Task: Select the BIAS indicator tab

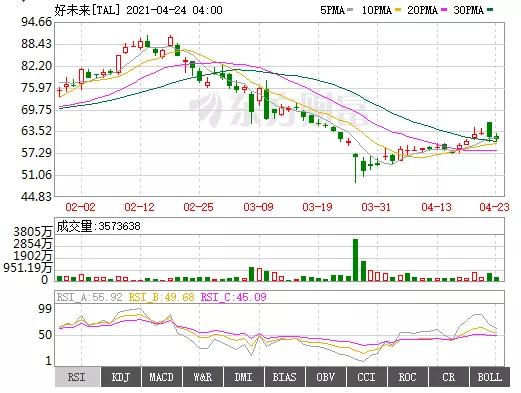Action: (x=285, y=377)
